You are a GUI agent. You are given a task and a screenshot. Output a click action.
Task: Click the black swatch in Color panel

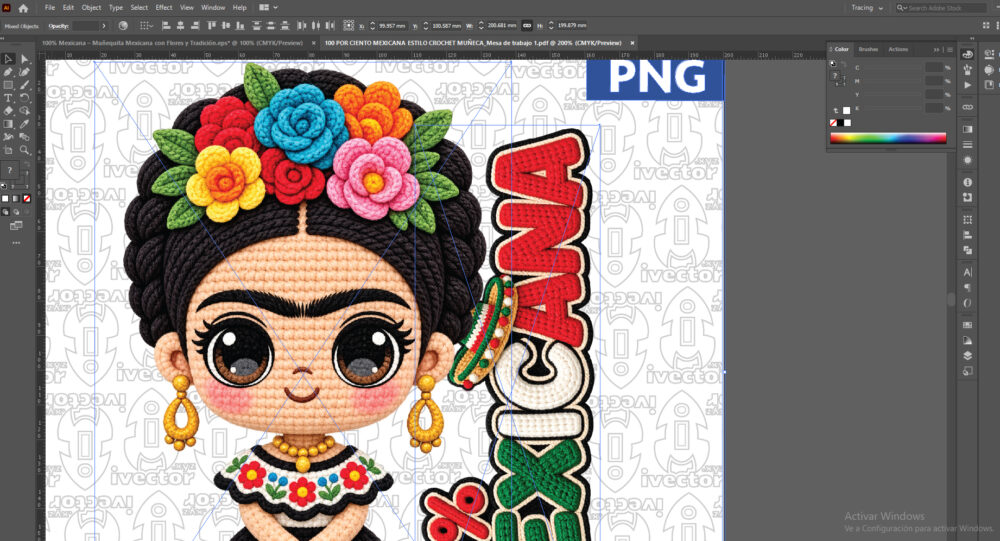(x=840, y=122)
